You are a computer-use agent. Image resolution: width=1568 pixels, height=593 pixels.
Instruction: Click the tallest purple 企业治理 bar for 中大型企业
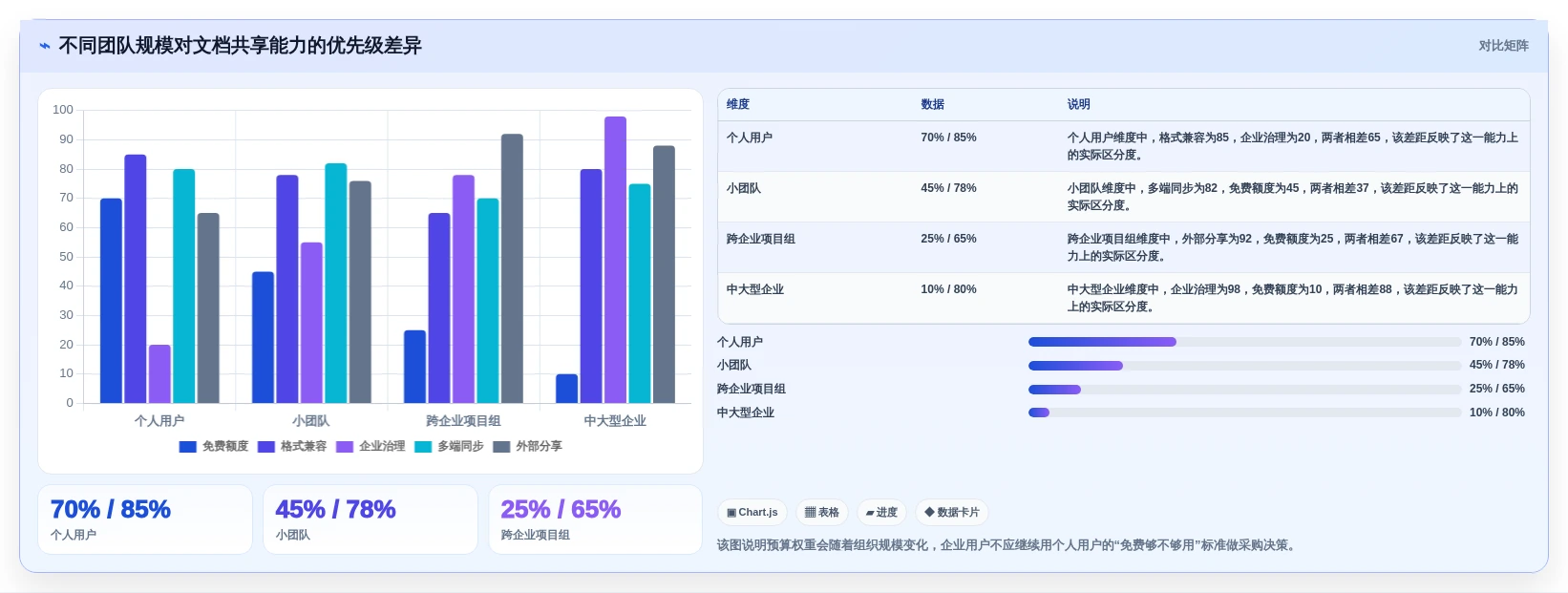click(x=615, y=260)
